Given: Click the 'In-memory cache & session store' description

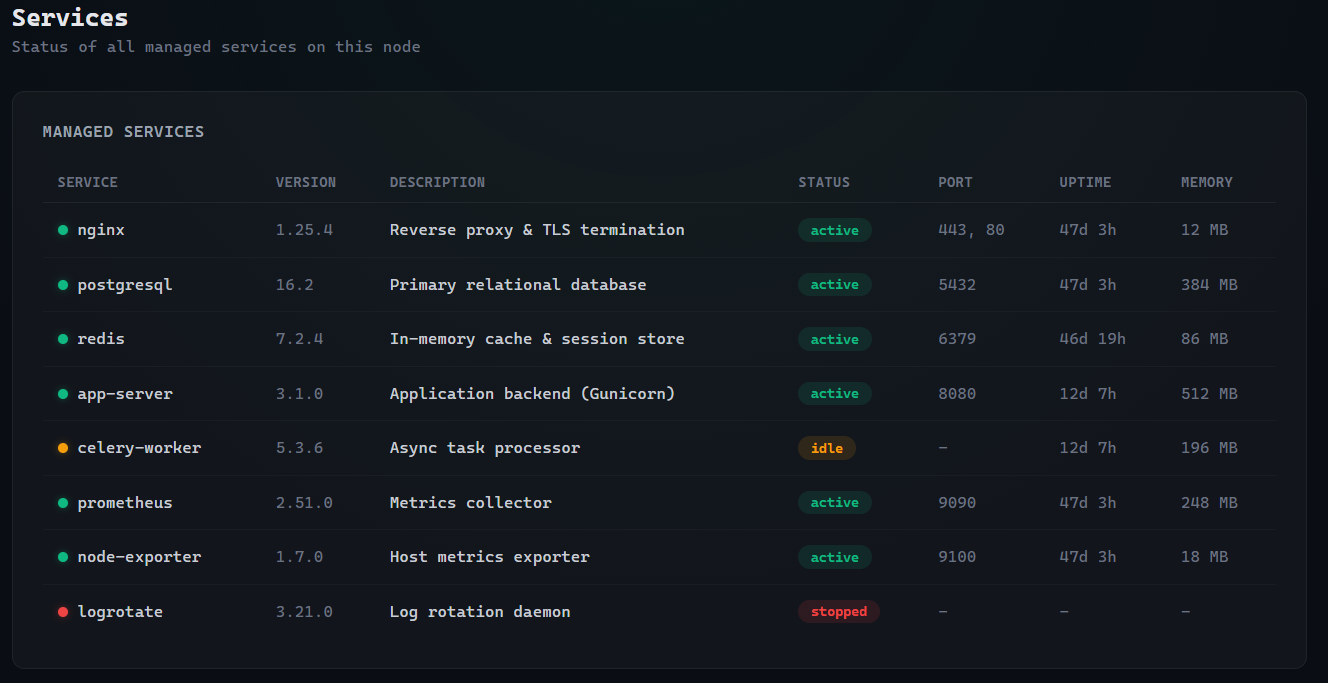Looking at the screenshot, I should click(537, 339).
